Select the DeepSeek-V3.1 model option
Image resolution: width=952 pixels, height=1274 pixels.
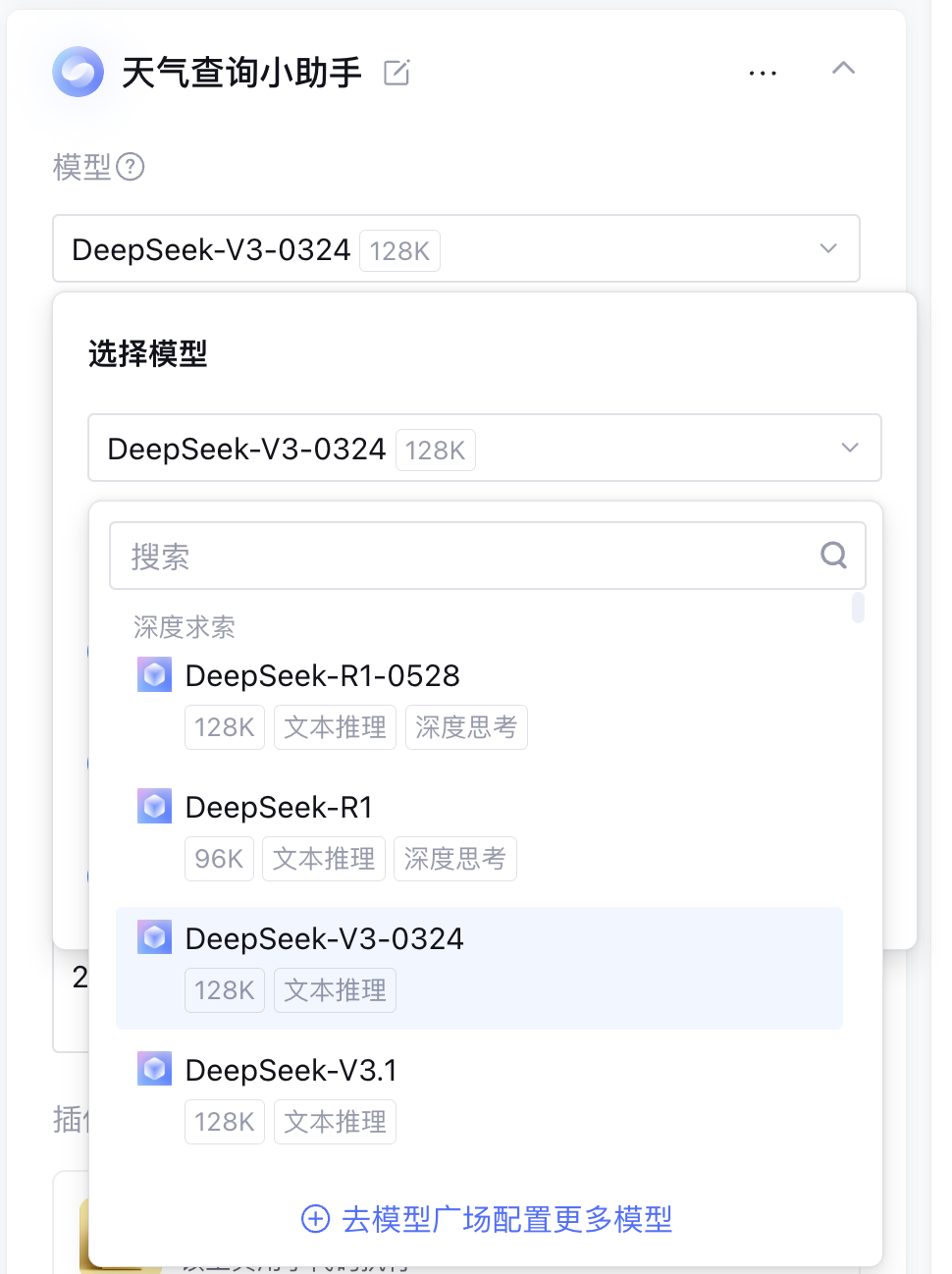click(479, 1096)
